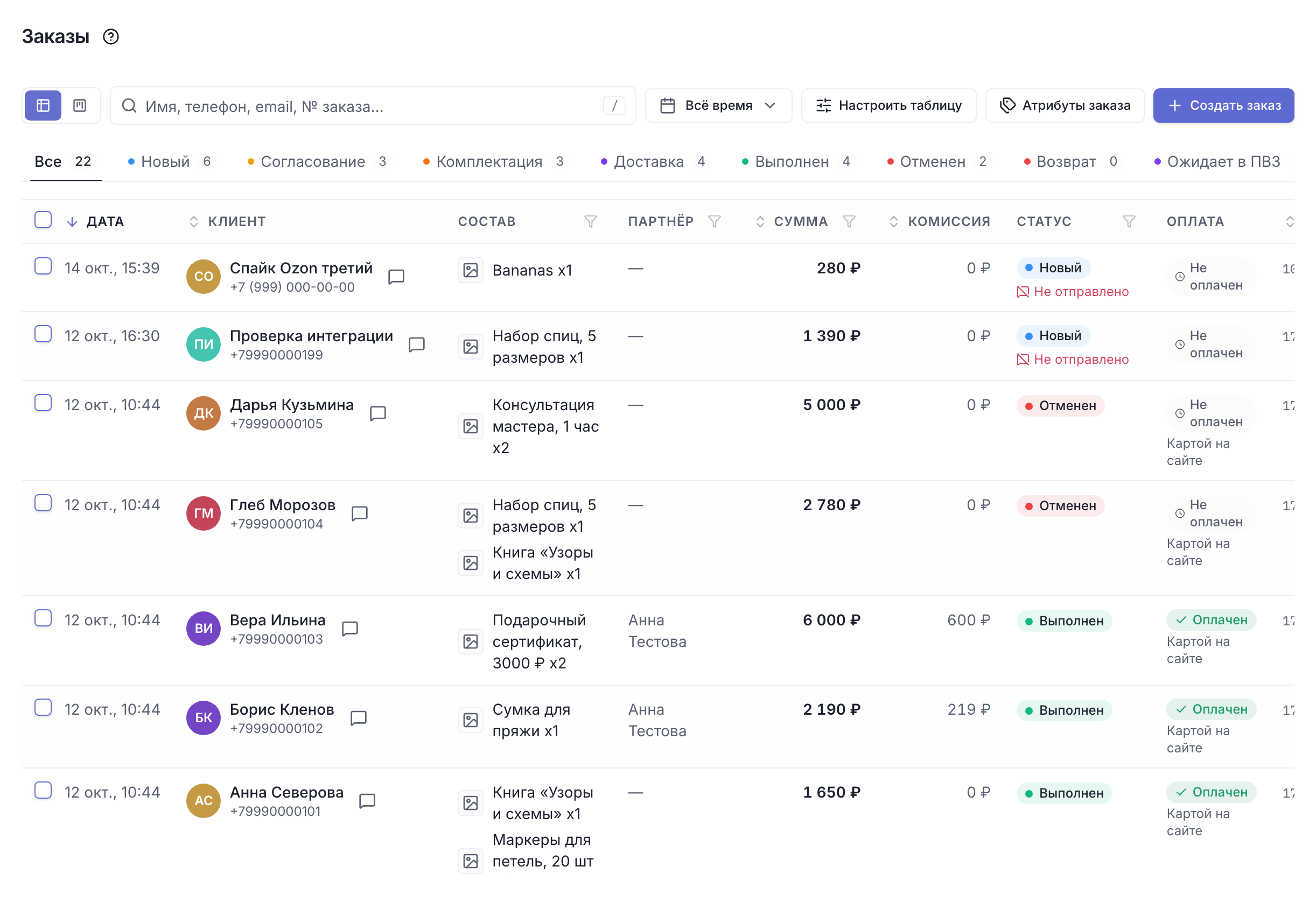Switch to table view icon
The height and width of the screenshot is (916, 1316).
(43, 105)
